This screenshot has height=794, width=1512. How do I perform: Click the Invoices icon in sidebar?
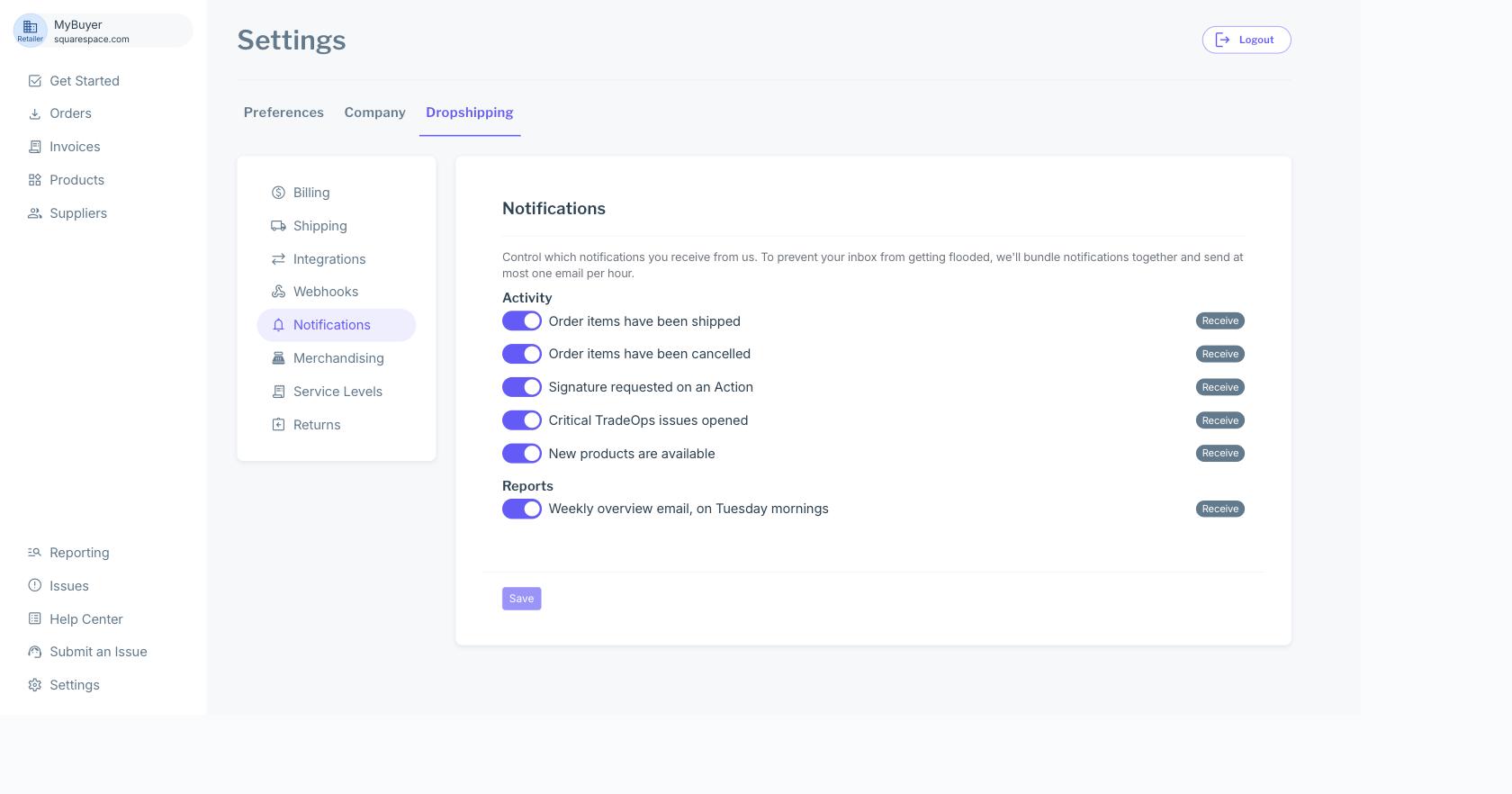[x=35, y=147]
